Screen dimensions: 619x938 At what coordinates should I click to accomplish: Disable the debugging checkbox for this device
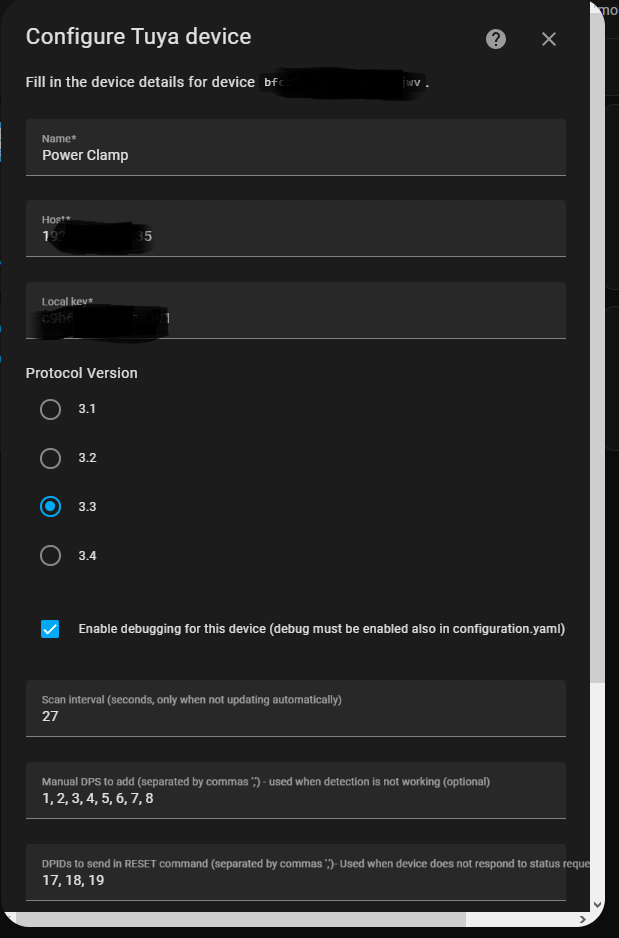[x=51, y=629]
